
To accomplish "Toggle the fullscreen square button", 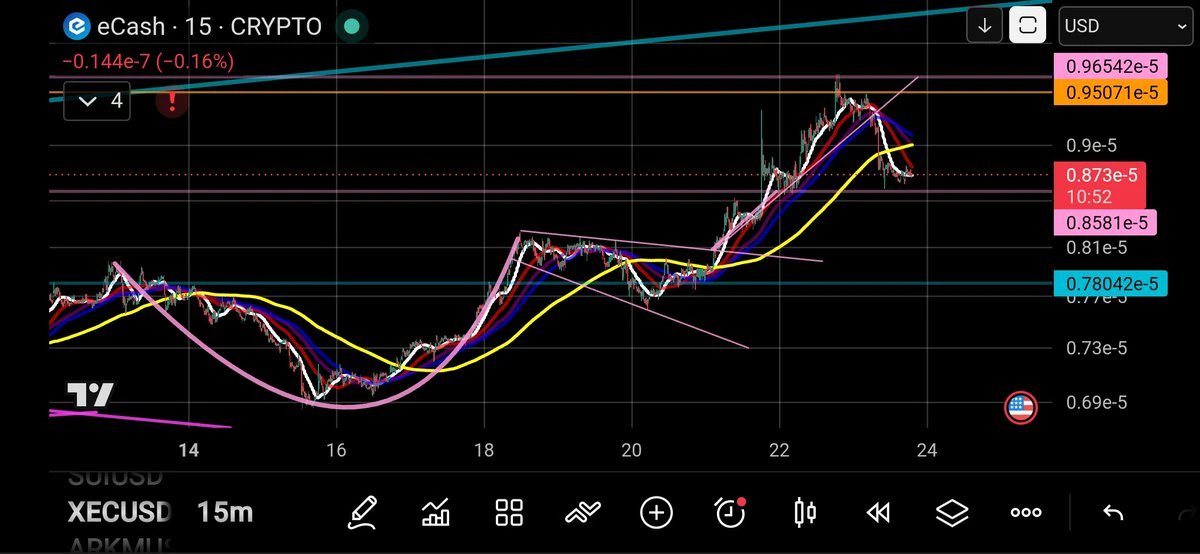I will click(x=1027, y=26).
